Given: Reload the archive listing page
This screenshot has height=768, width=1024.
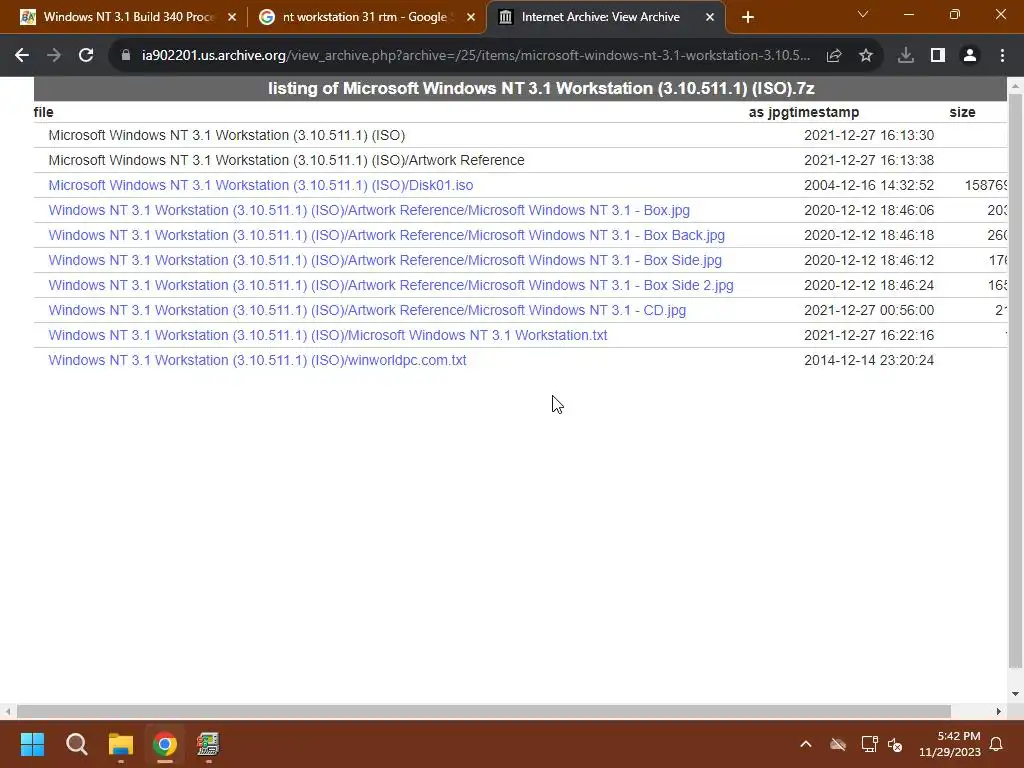Looking at the screenshot, I should pyautogui.click(x=86, y=56).
